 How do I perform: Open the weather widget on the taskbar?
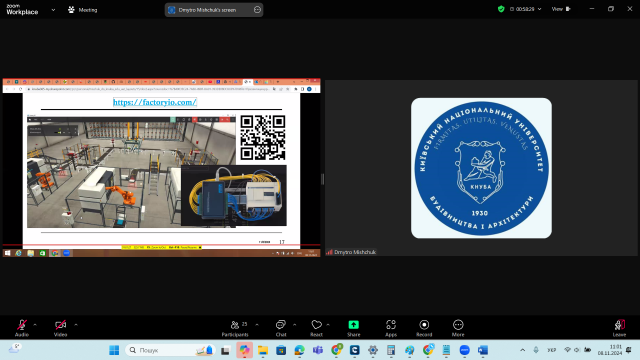(x=15, y=349)
